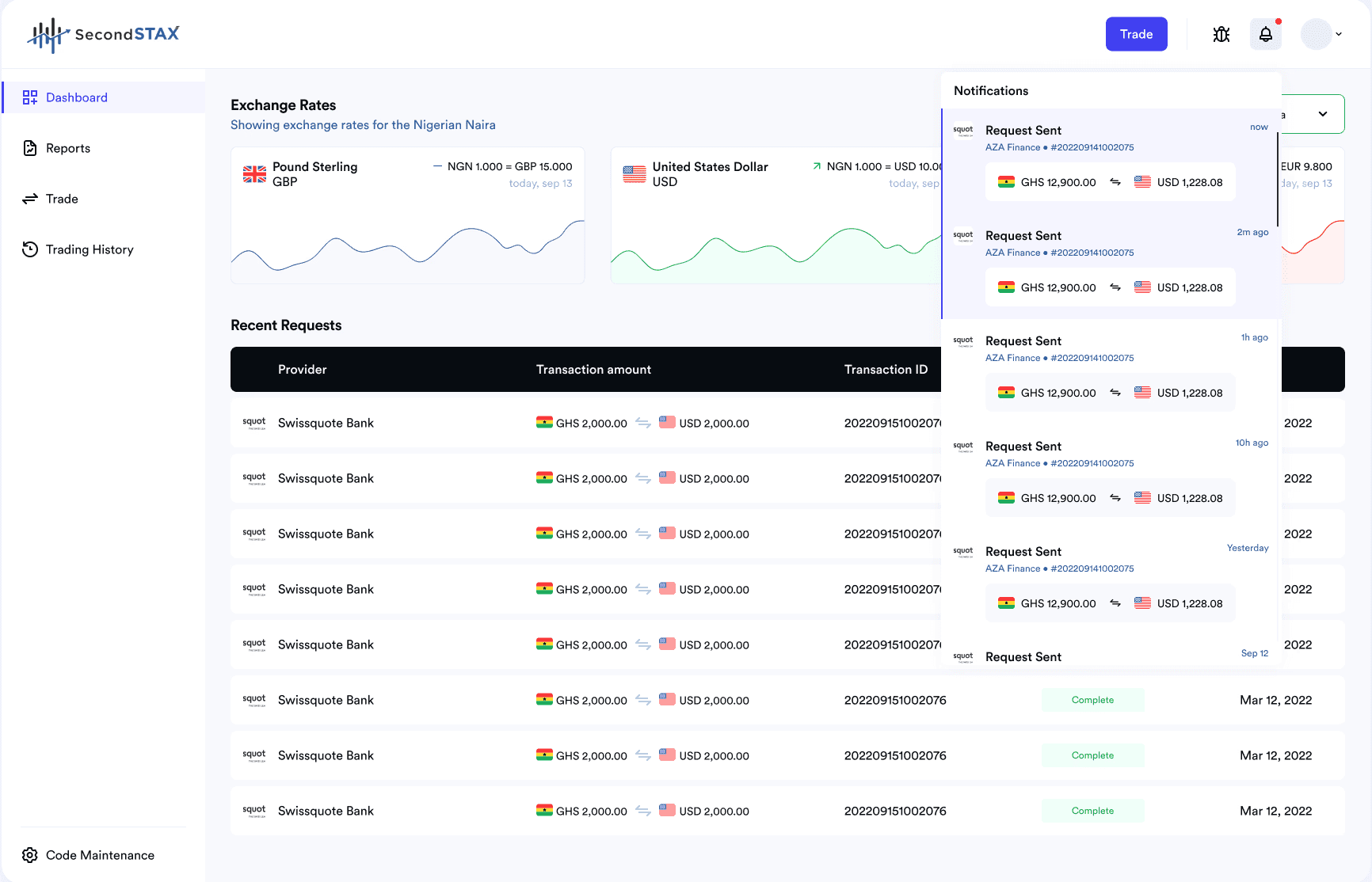Click the Reports document icon

click(x=30, y=148)
